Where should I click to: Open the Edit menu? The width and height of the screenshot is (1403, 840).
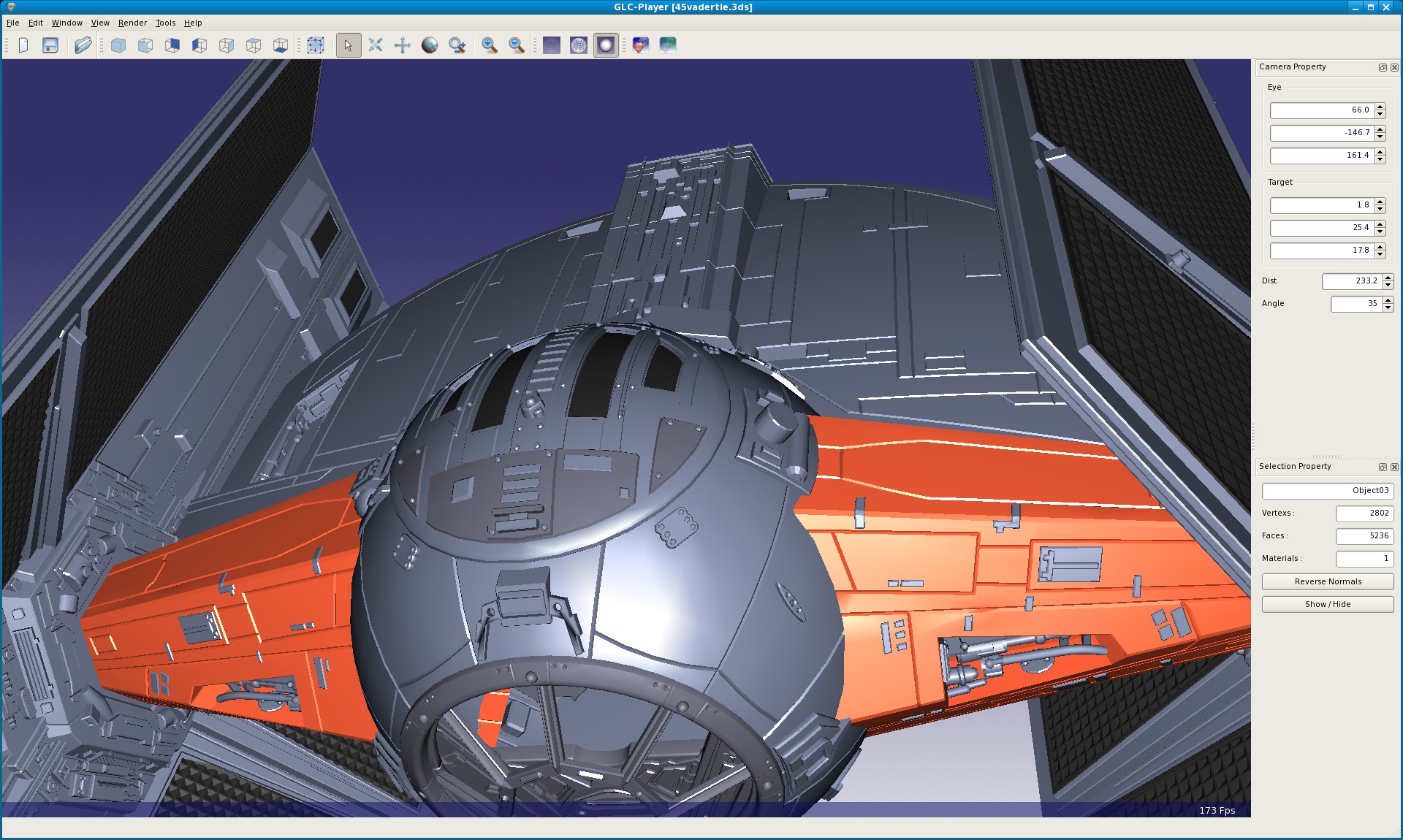click(x=36, y=23)
